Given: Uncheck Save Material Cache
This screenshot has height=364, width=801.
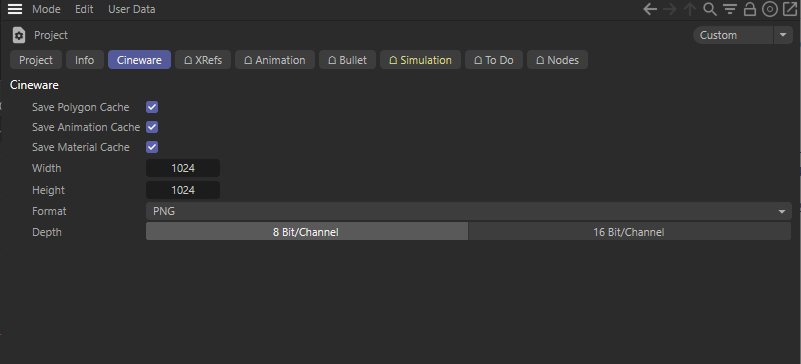Looking at the screenshot, I should point(152,147).
